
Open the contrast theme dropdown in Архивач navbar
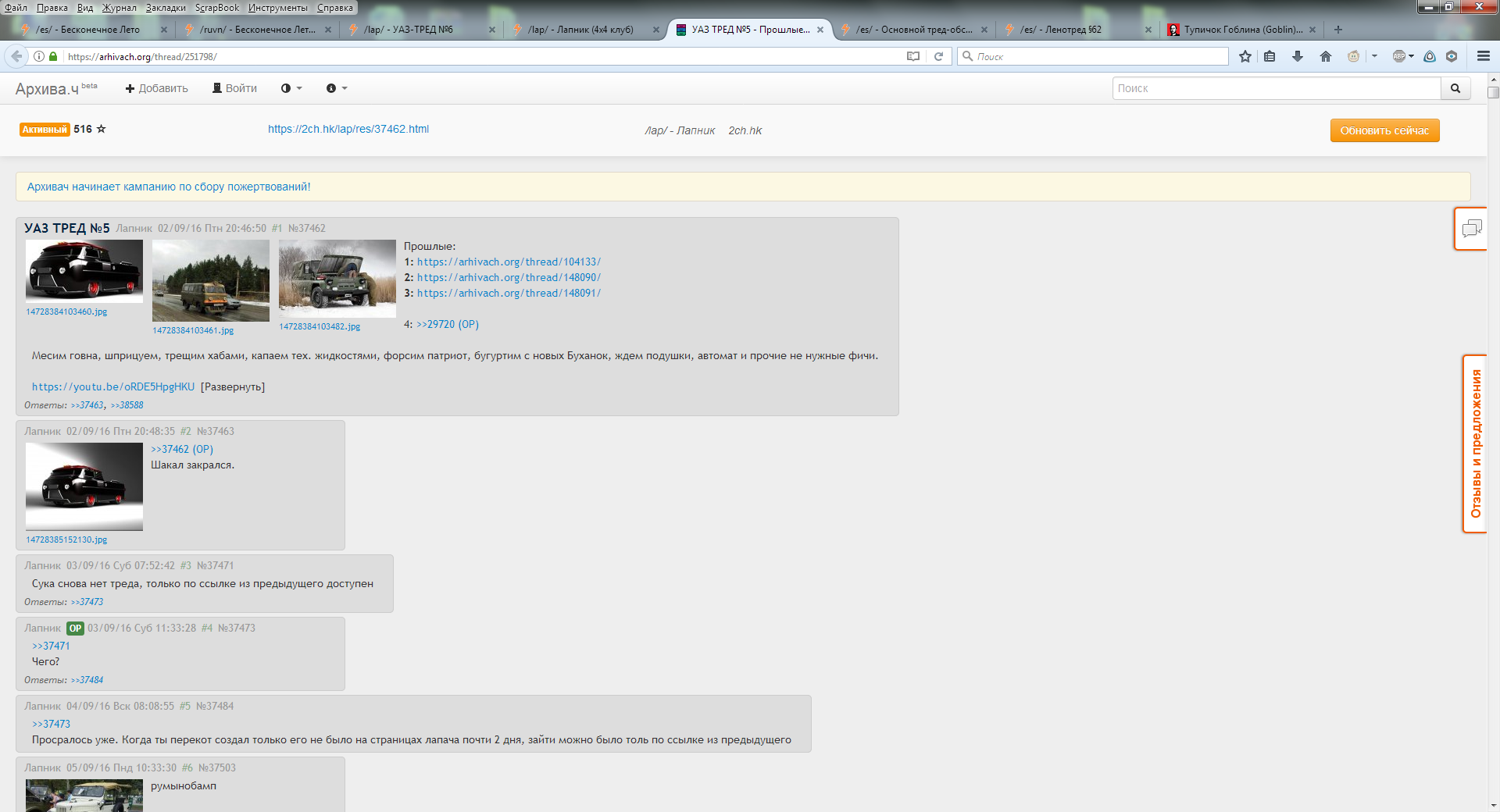coord(291,88)
